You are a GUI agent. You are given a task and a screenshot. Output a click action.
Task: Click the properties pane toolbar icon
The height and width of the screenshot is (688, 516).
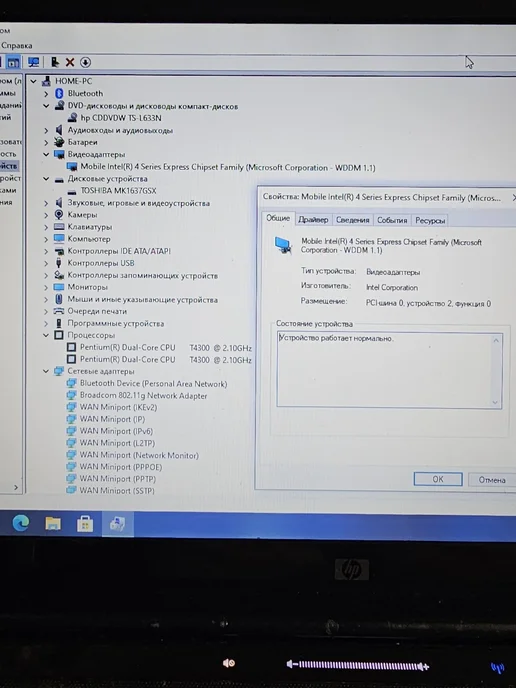(x=13, y=62)
